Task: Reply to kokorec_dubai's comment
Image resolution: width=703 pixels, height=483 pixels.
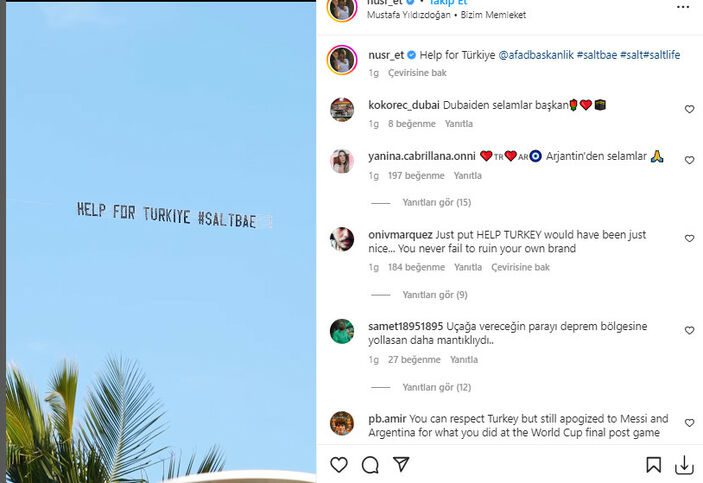Action: point(458,124)
